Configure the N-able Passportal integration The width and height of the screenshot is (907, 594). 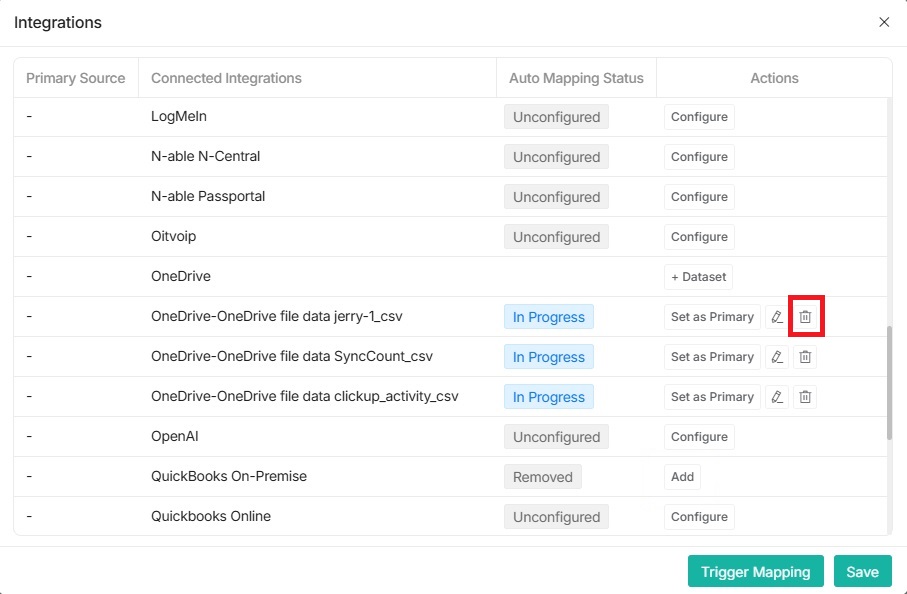pos(698,197)
